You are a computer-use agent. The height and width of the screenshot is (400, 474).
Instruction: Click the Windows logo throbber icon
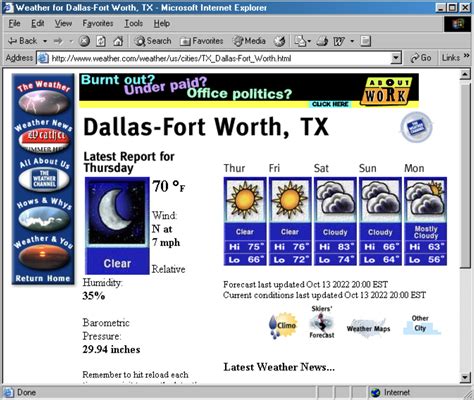(x=458, y=24)
